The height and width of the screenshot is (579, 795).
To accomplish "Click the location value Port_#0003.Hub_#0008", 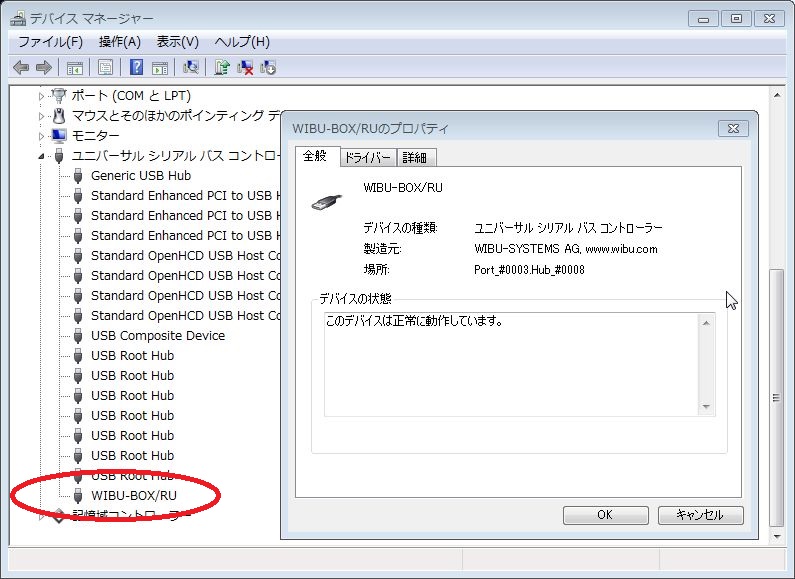I will click(x=529, y=270).
